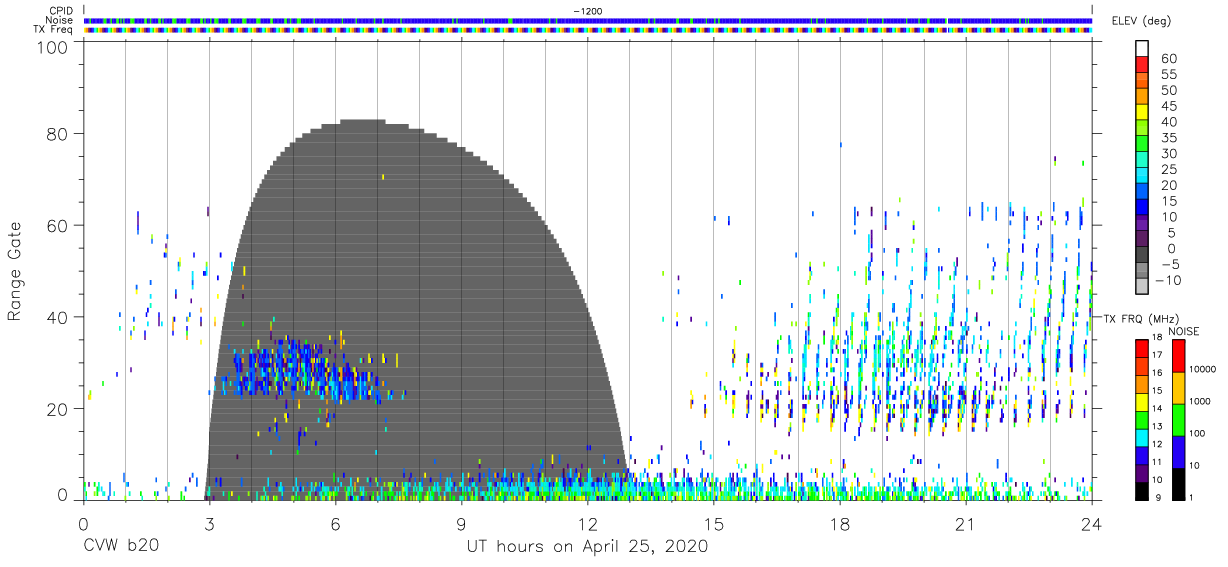Pick the orange segment of NOISE bar
This screenshot has width=1228, height=567.
coord(1178,387)
